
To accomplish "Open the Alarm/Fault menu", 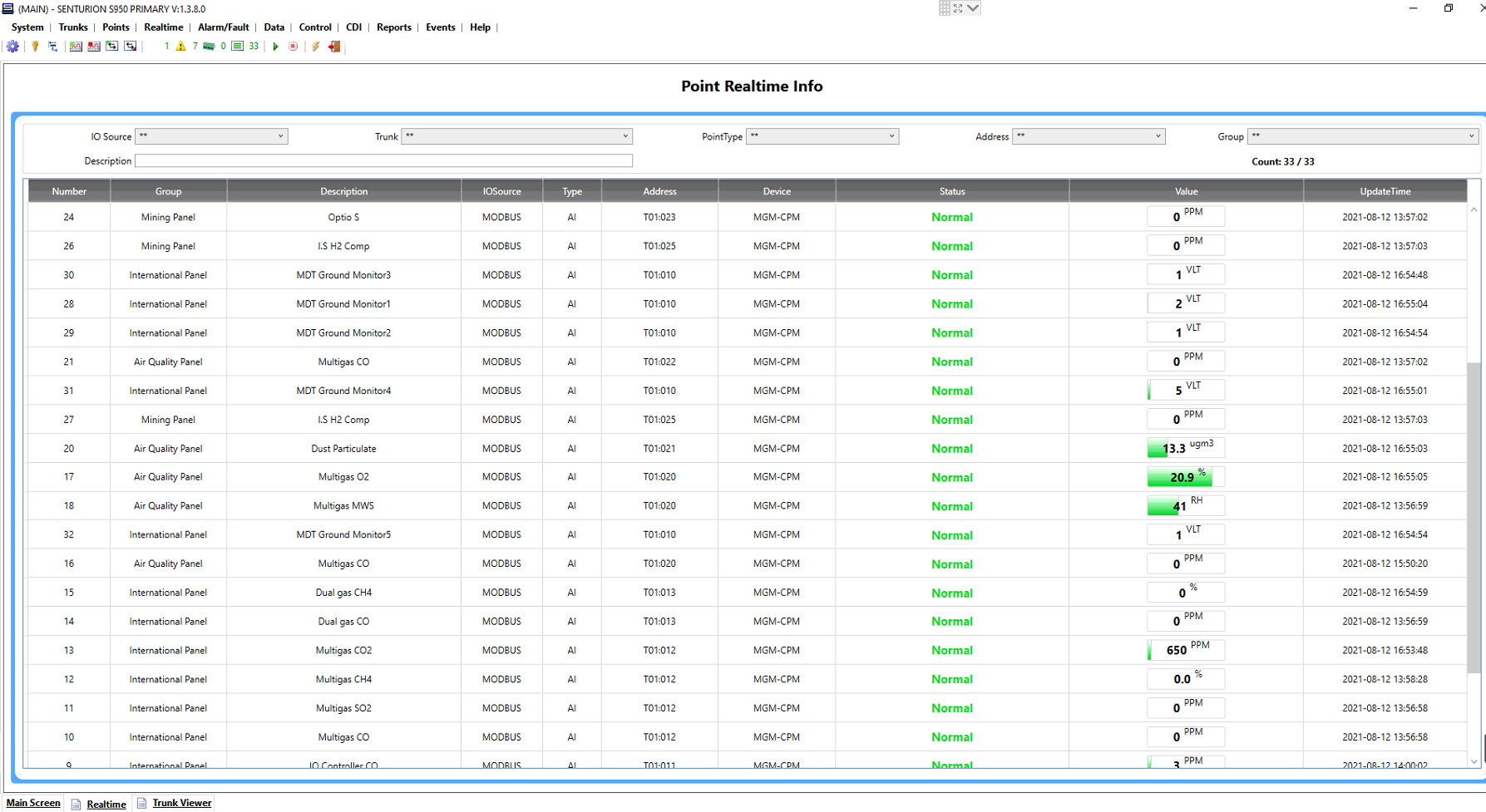I will 223,27.
